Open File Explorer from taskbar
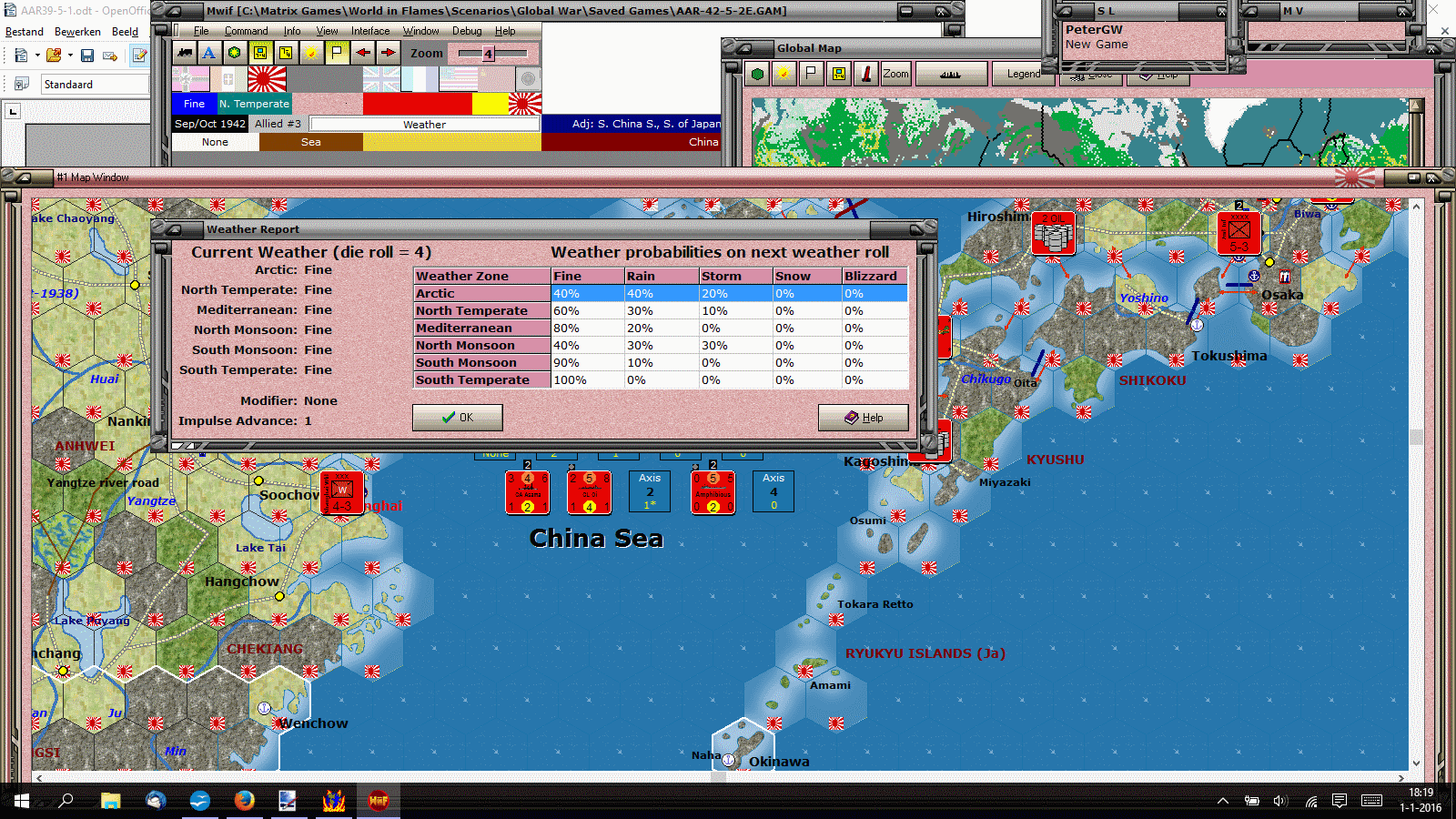 pos(110,801)
